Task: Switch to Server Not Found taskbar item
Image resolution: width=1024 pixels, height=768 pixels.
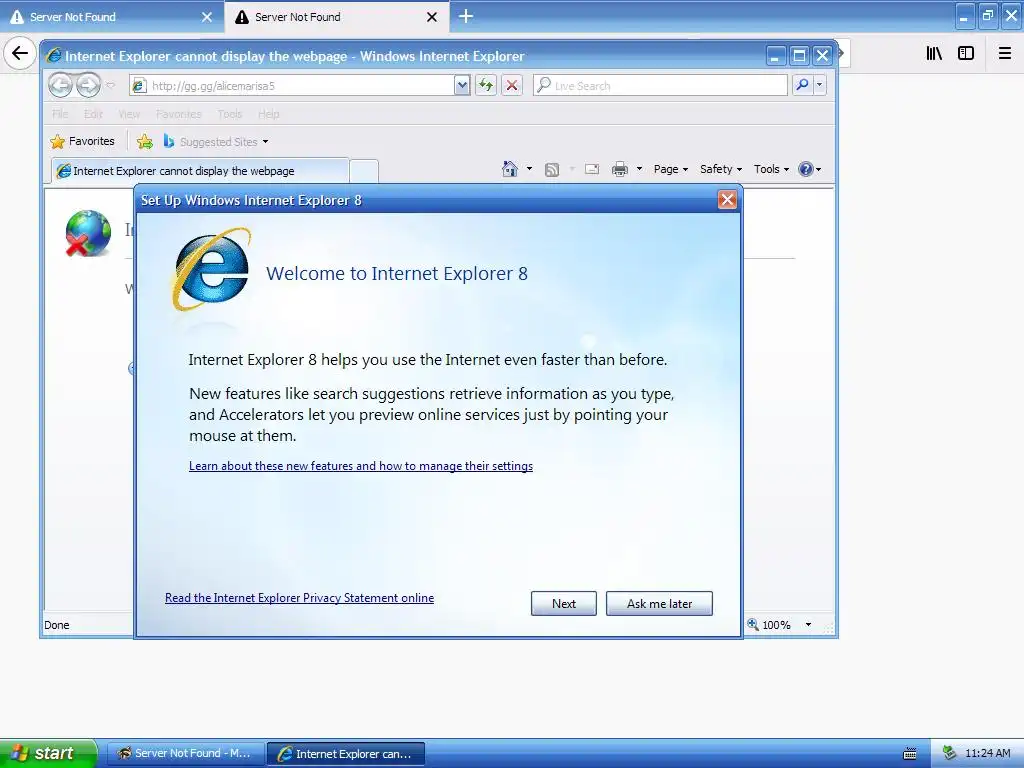Action: pyautogui.click(x=185, y=754)
